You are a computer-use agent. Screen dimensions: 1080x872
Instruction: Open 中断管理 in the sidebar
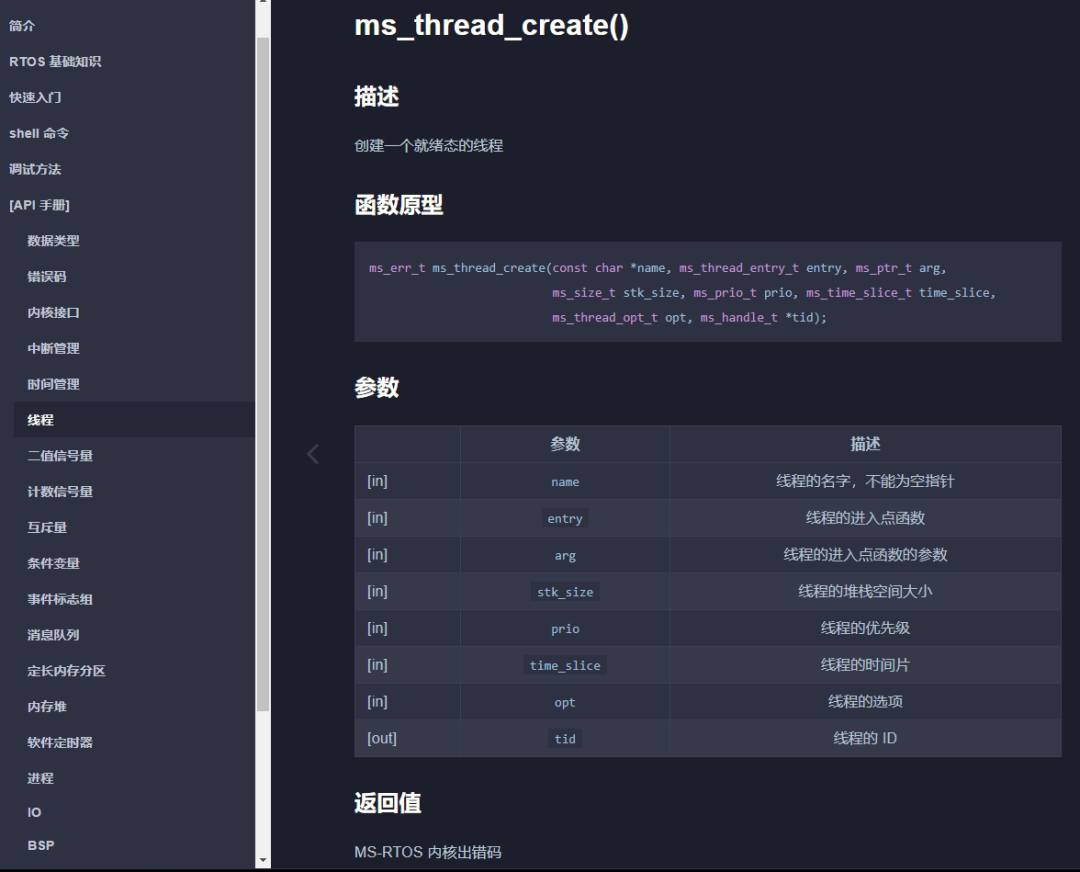(x=53, y=349)
